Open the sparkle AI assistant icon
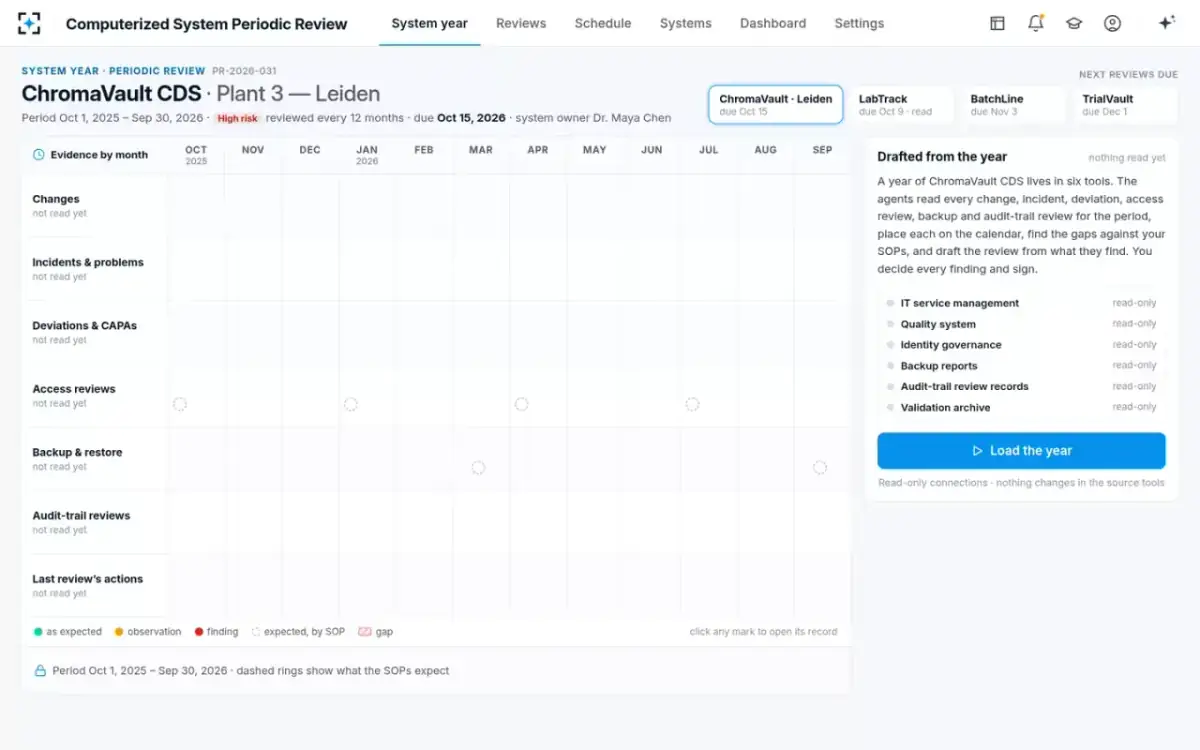The width and height of the screenshot is (1200, 750). click(x=1166, y=23)
